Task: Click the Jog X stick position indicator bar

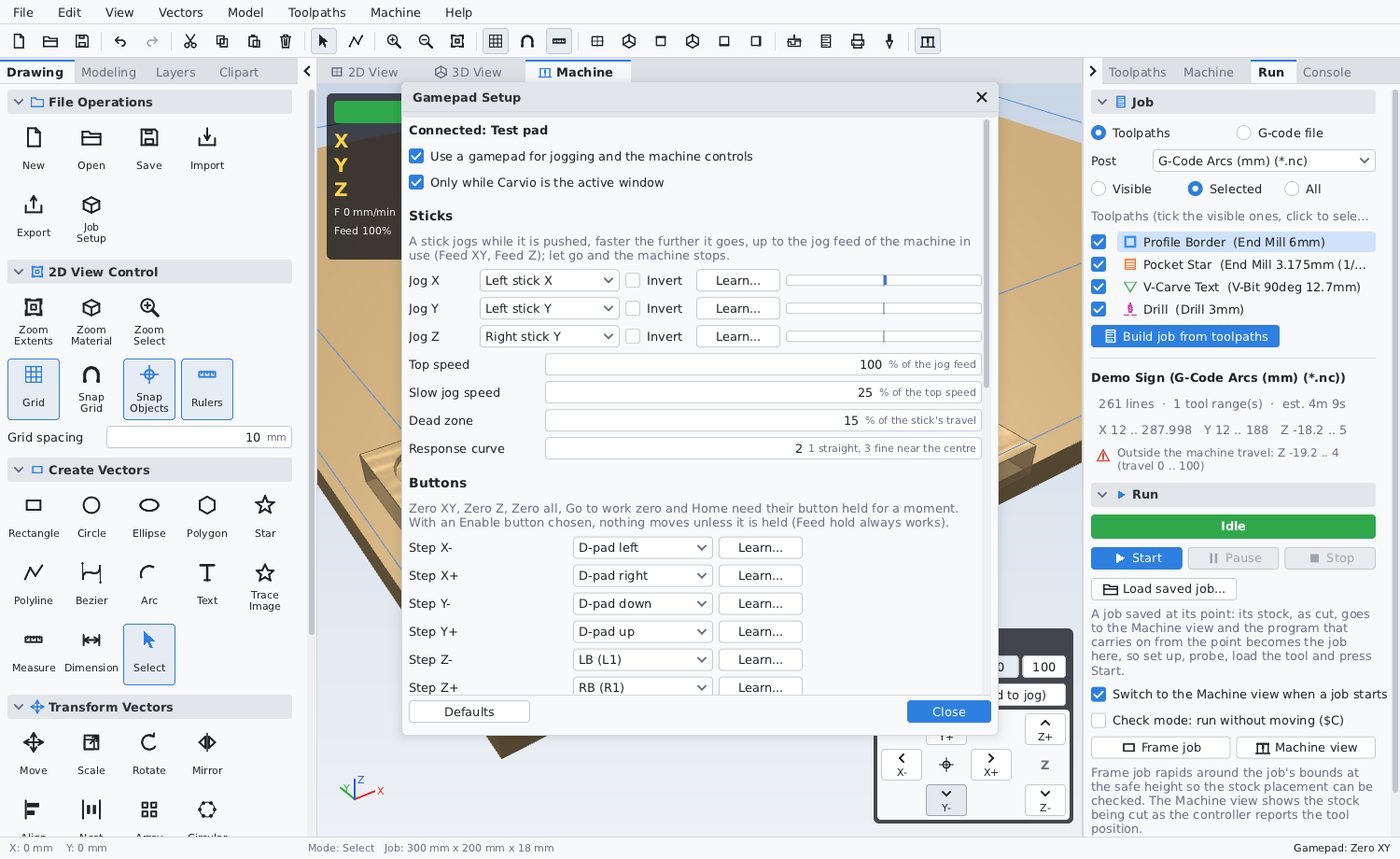Action: pyautogui.click(x=884, y=280)
